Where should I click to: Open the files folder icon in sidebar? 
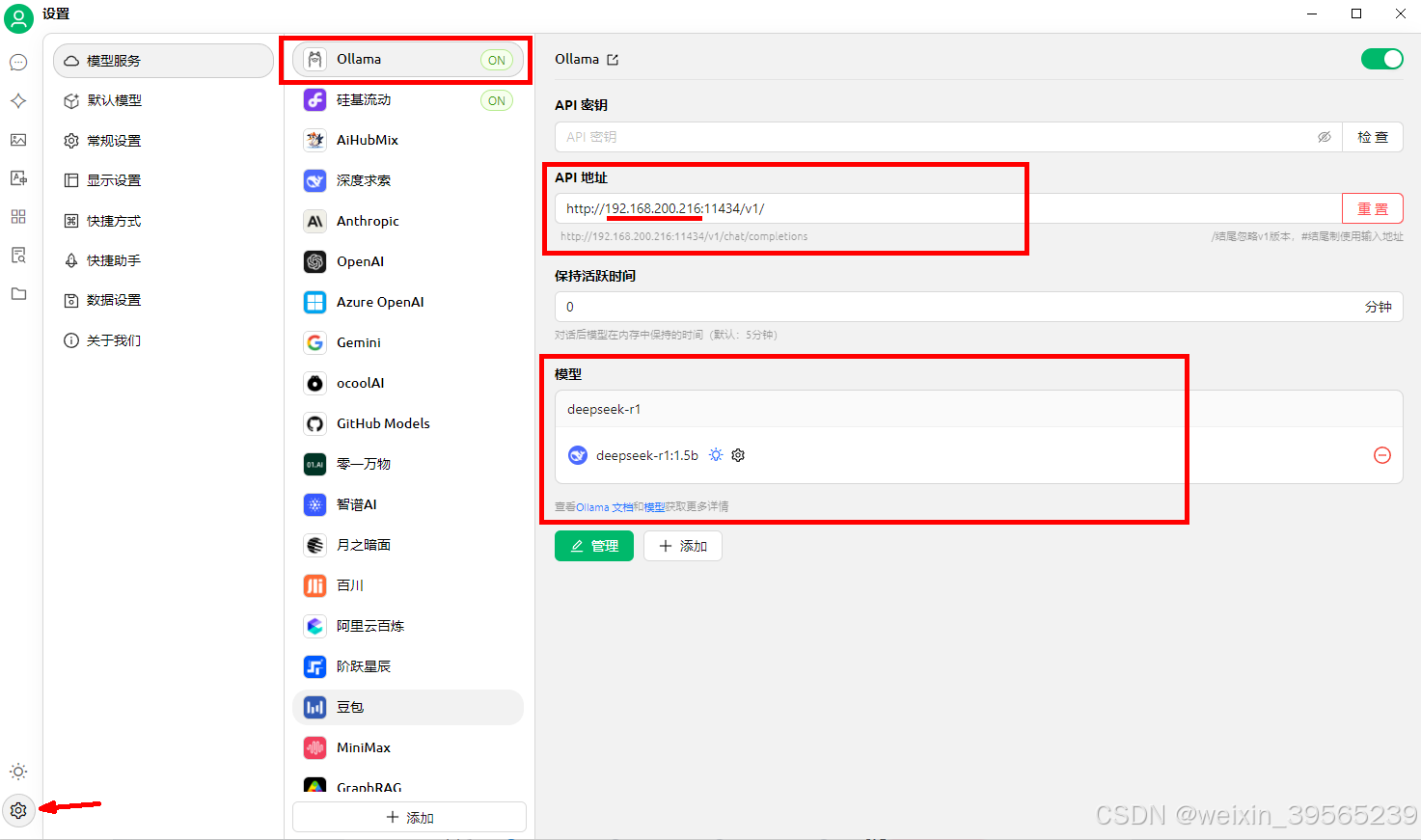click(18, 294)
